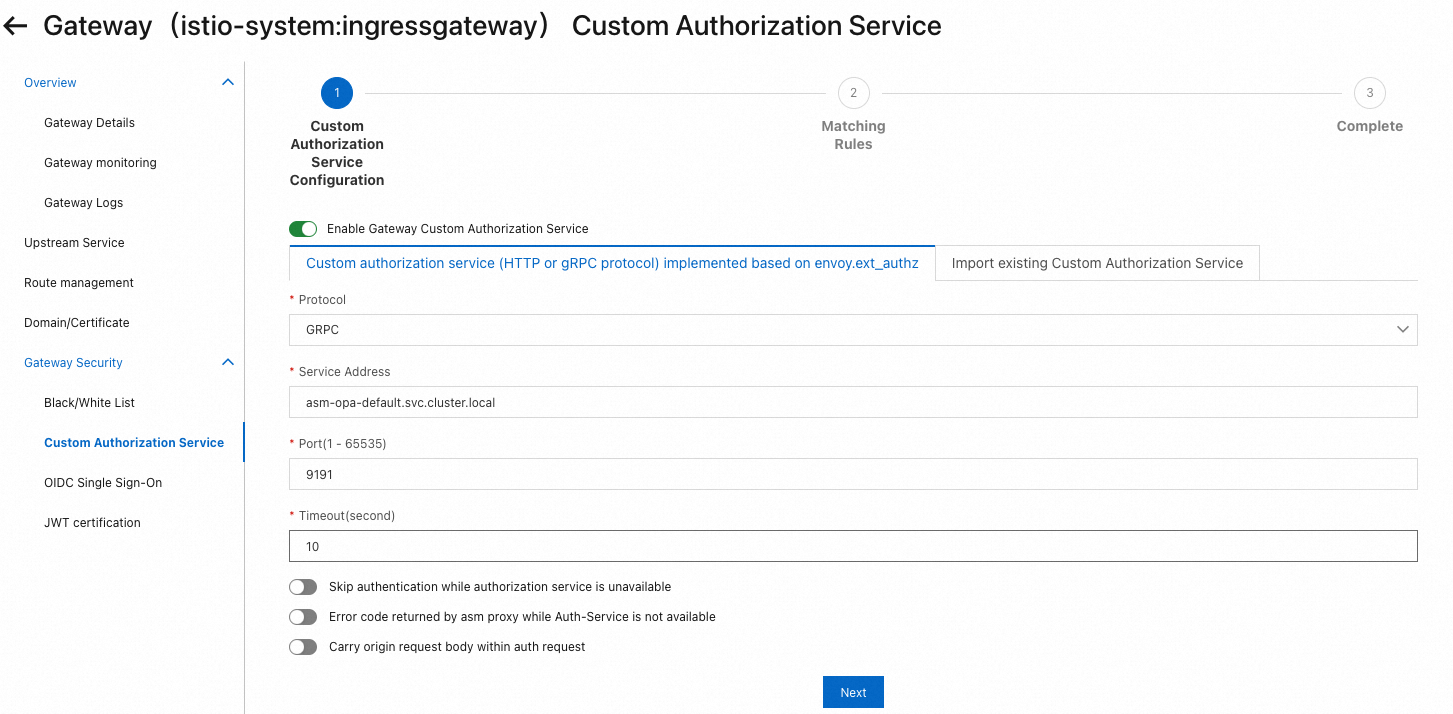Disable Gateway Custom Authorization Service toggle
The image size is (1453, 714).
303,229
